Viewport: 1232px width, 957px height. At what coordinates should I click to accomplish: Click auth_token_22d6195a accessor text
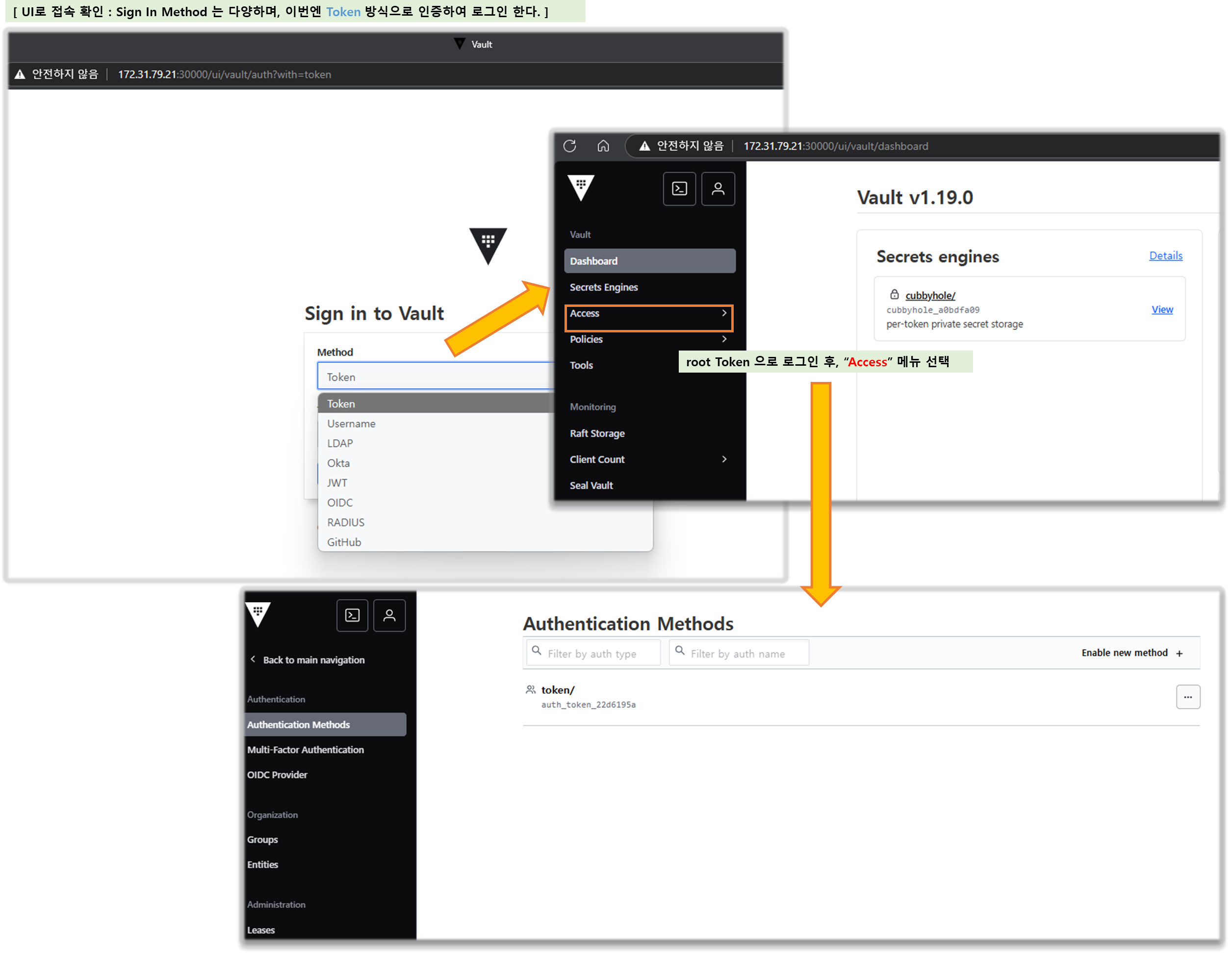click(589, 705)
